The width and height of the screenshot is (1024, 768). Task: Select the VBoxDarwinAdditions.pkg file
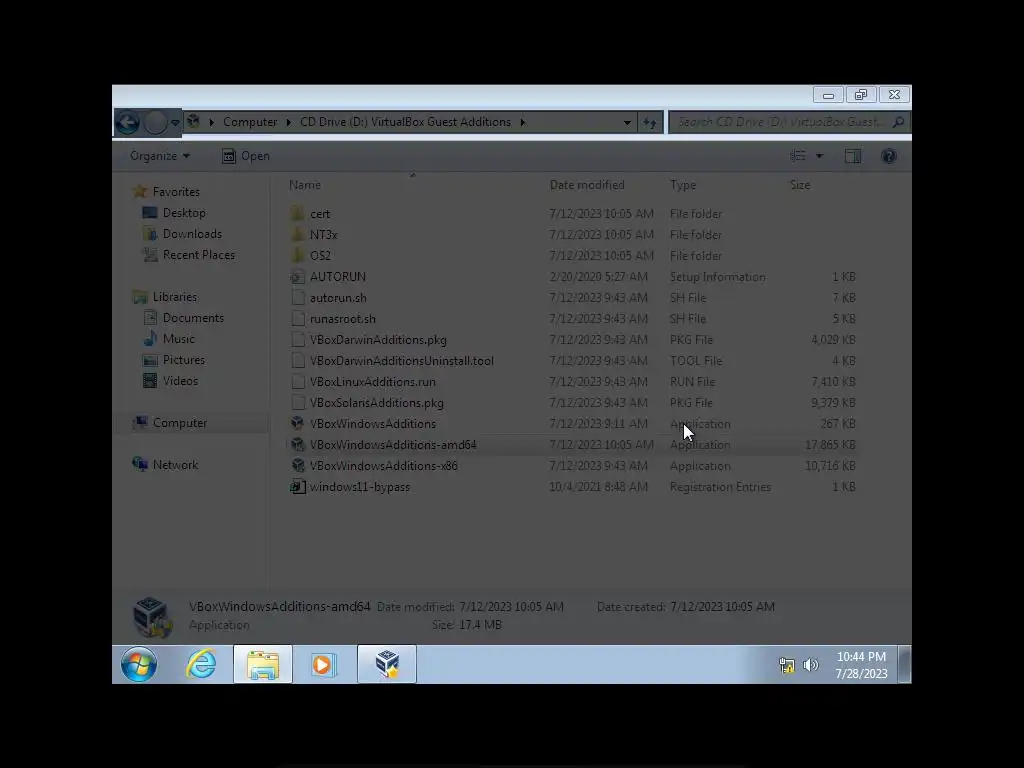571,340
